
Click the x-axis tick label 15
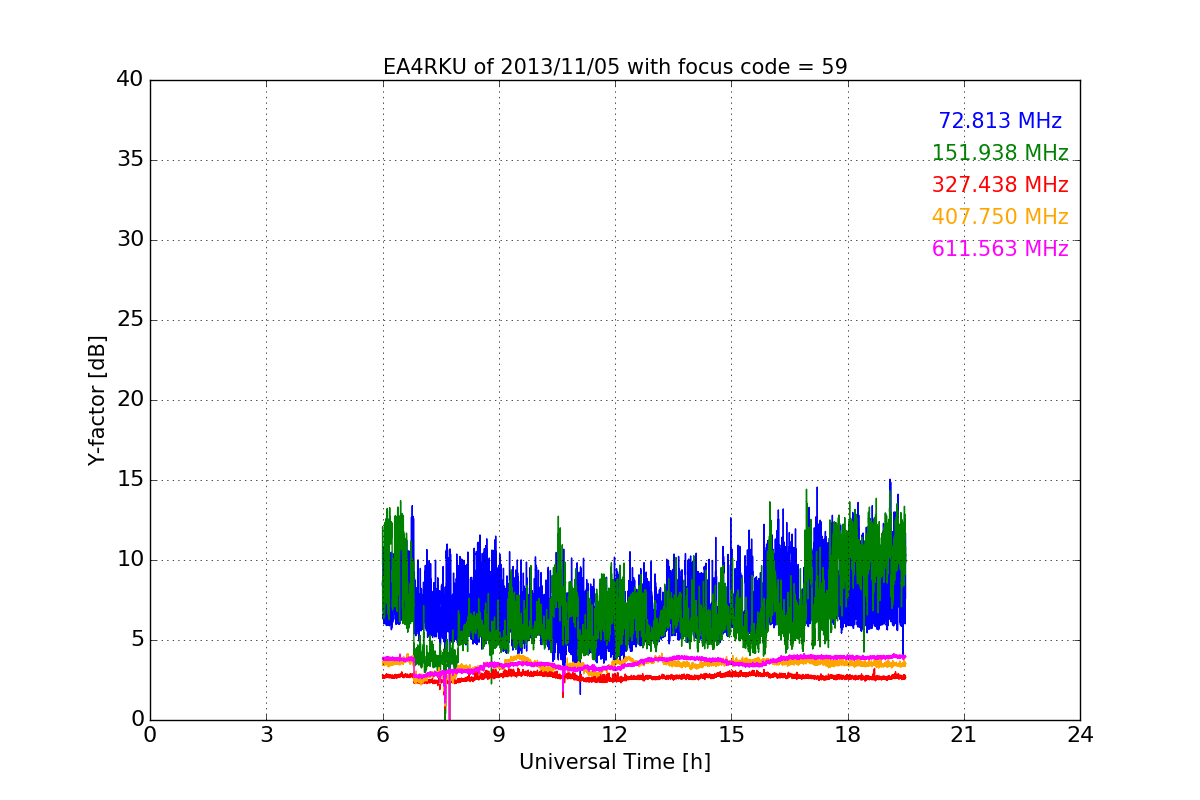(731, 734)
